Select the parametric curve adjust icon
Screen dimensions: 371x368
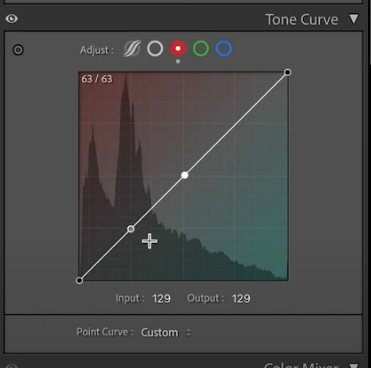[x=132, y=49]
